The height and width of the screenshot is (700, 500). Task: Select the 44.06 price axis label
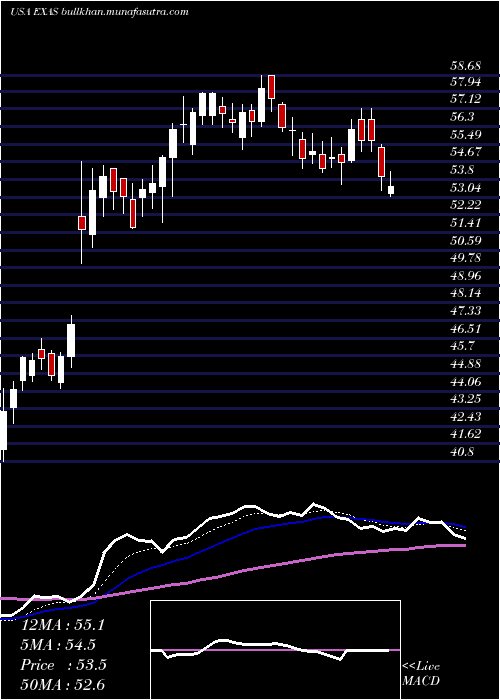point(465,382)
